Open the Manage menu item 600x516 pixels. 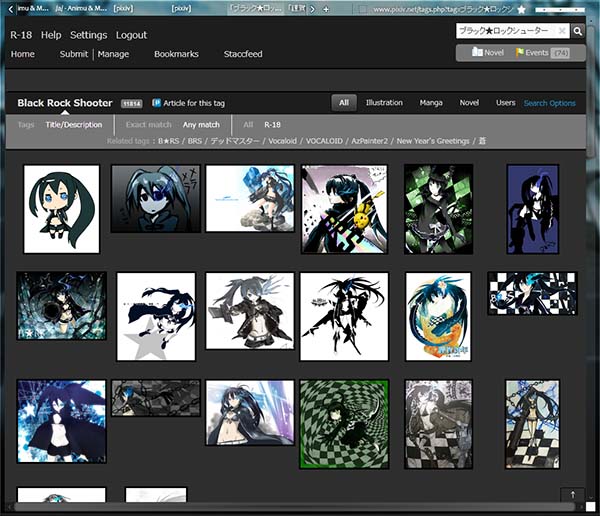(x=113, y=54)
